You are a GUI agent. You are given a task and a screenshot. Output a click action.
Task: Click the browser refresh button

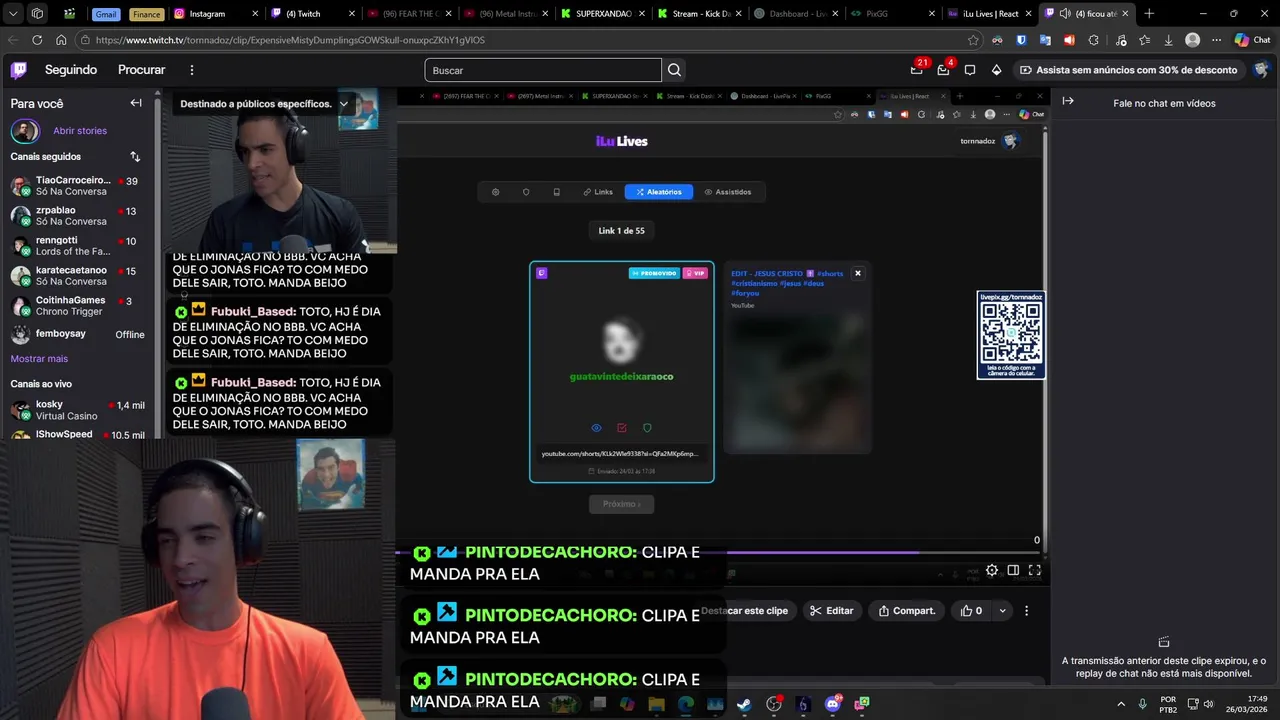[37, 40]
